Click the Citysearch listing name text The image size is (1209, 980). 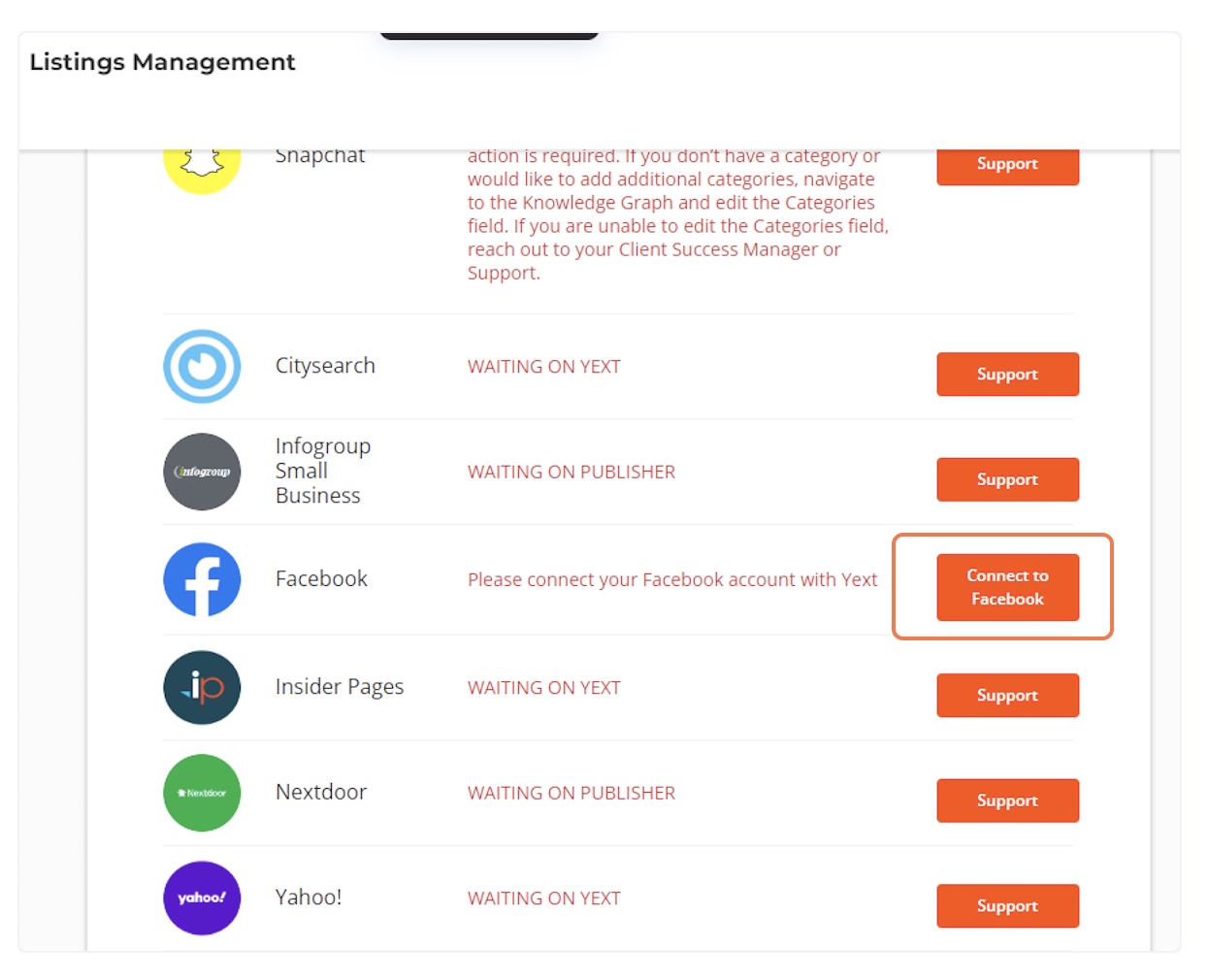tap(325, 366)
